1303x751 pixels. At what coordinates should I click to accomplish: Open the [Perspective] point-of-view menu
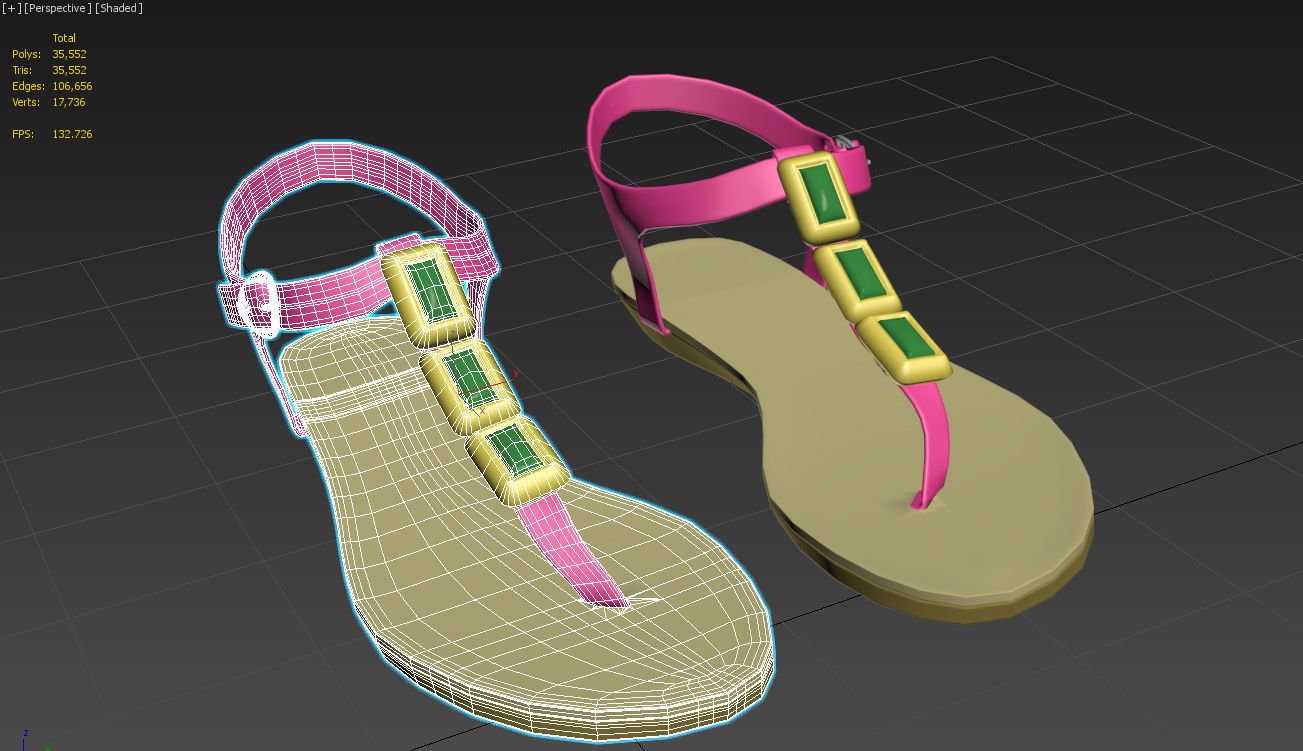(58, 8)
